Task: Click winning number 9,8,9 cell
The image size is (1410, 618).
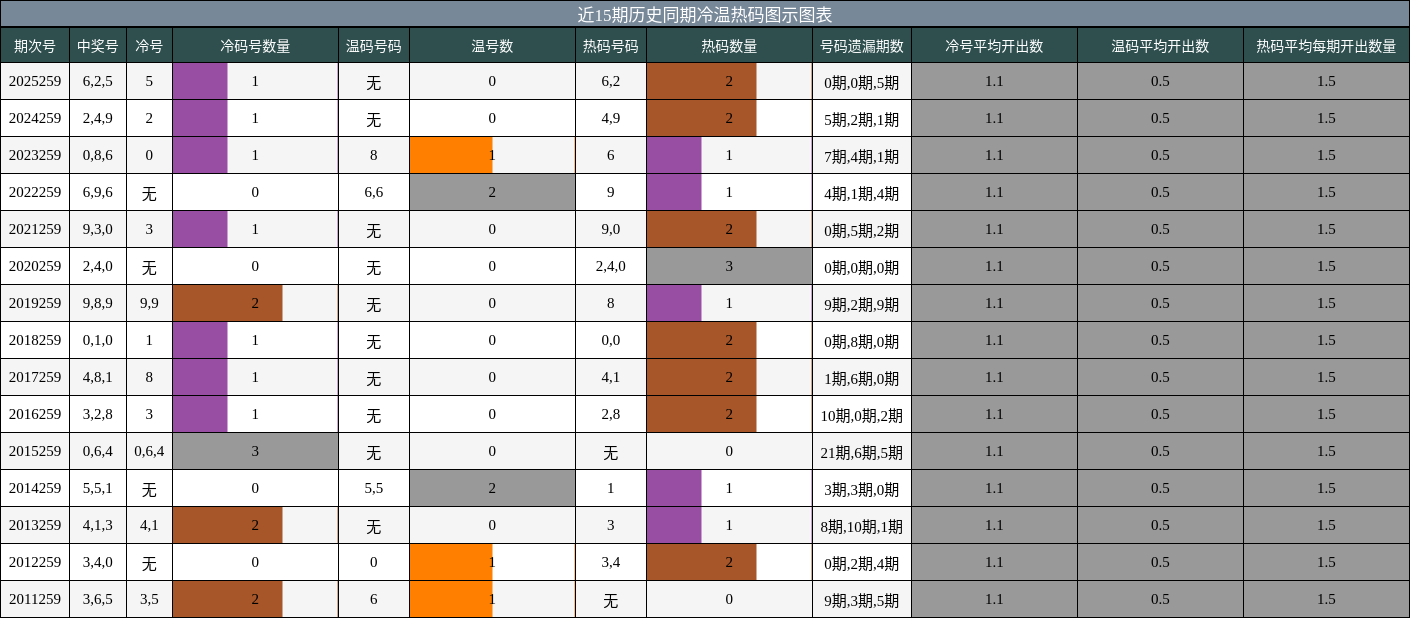Action: pyautogui.click(x=98, y=303)
